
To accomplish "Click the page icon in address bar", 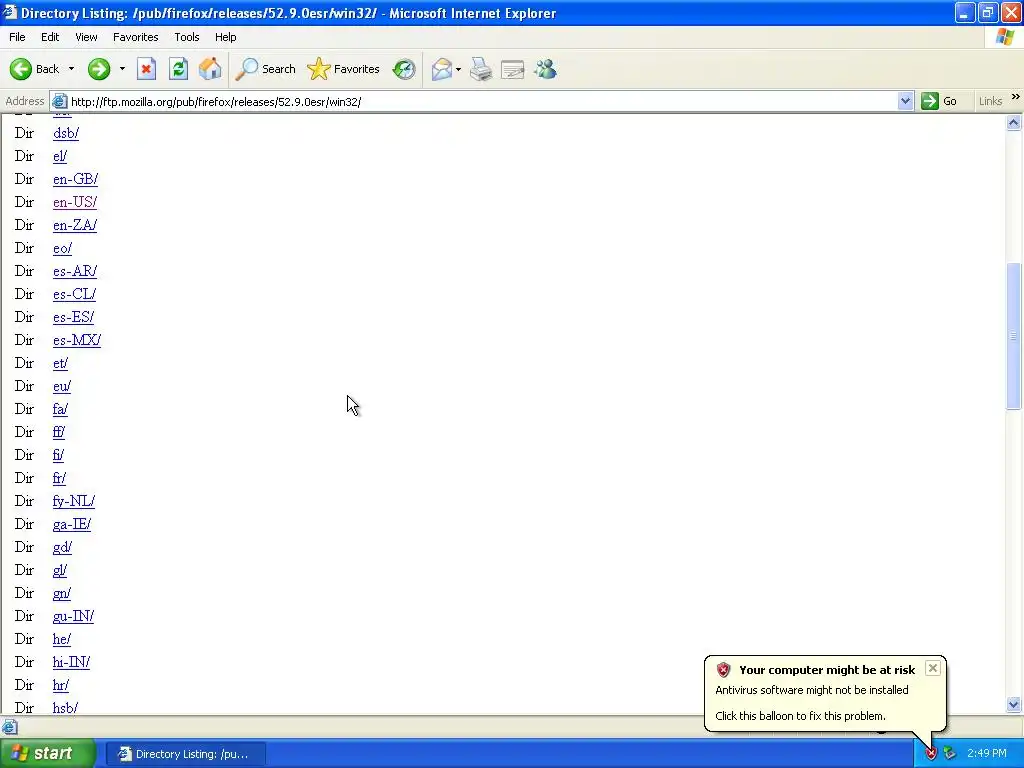I will 59,101.
